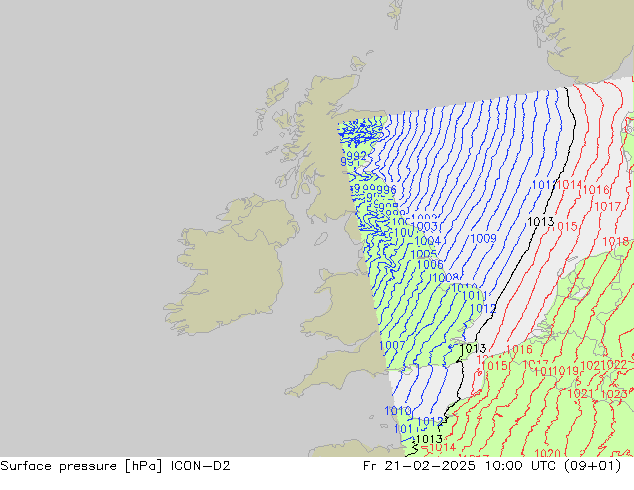This screenshot has width=634, height=490.
Task: Pick the blue "1007" contour label
Action: click(x=392, y=345)
